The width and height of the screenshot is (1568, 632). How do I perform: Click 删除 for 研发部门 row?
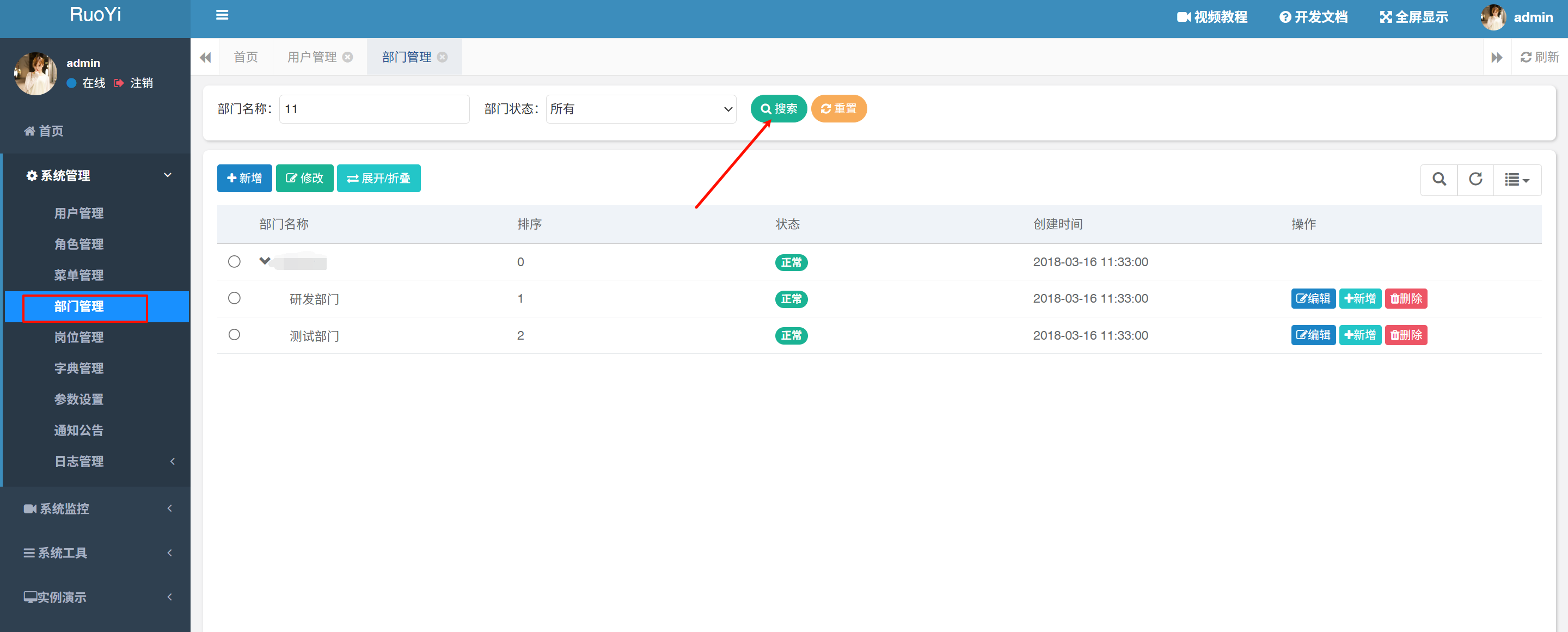coord(1405,298)
